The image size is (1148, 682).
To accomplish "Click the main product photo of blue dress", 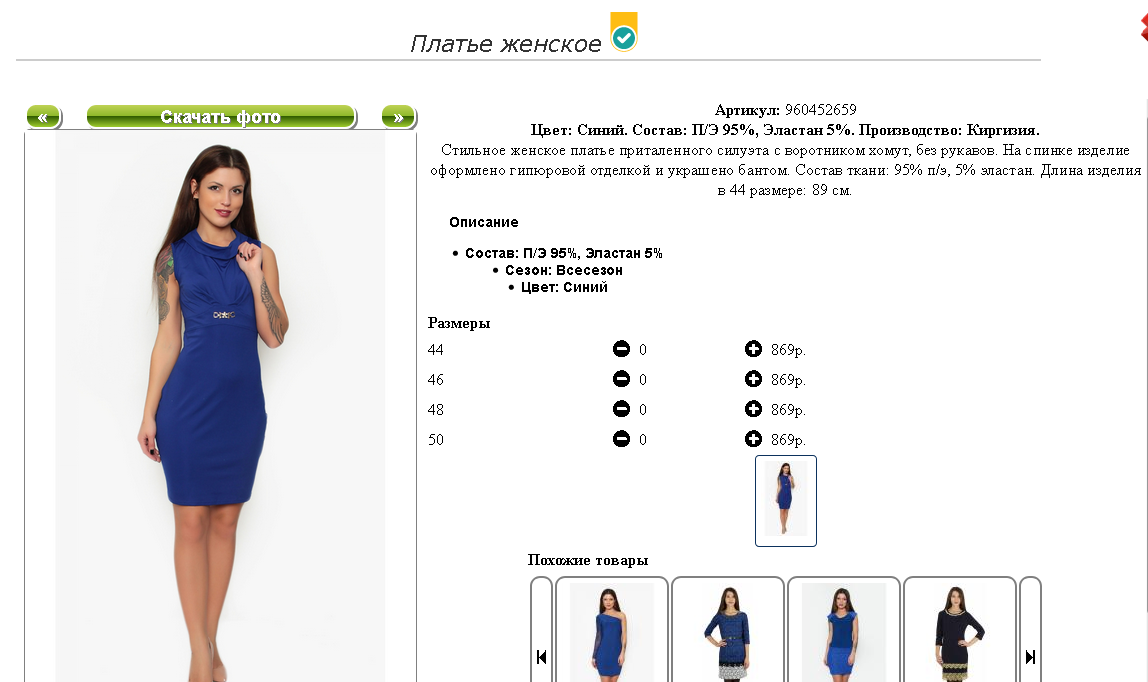I will click(x=220, y=407).
